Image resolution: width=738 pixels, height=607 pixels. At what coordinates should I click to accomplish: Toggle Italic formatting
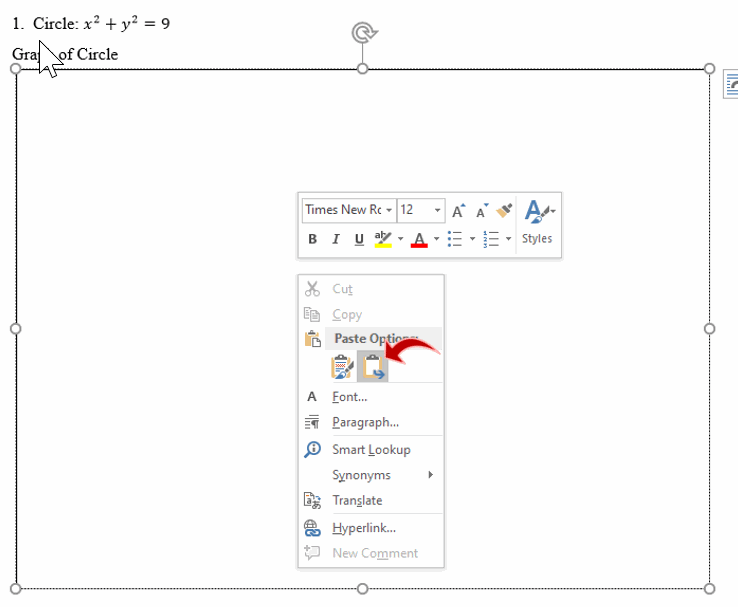coord(335,239)
